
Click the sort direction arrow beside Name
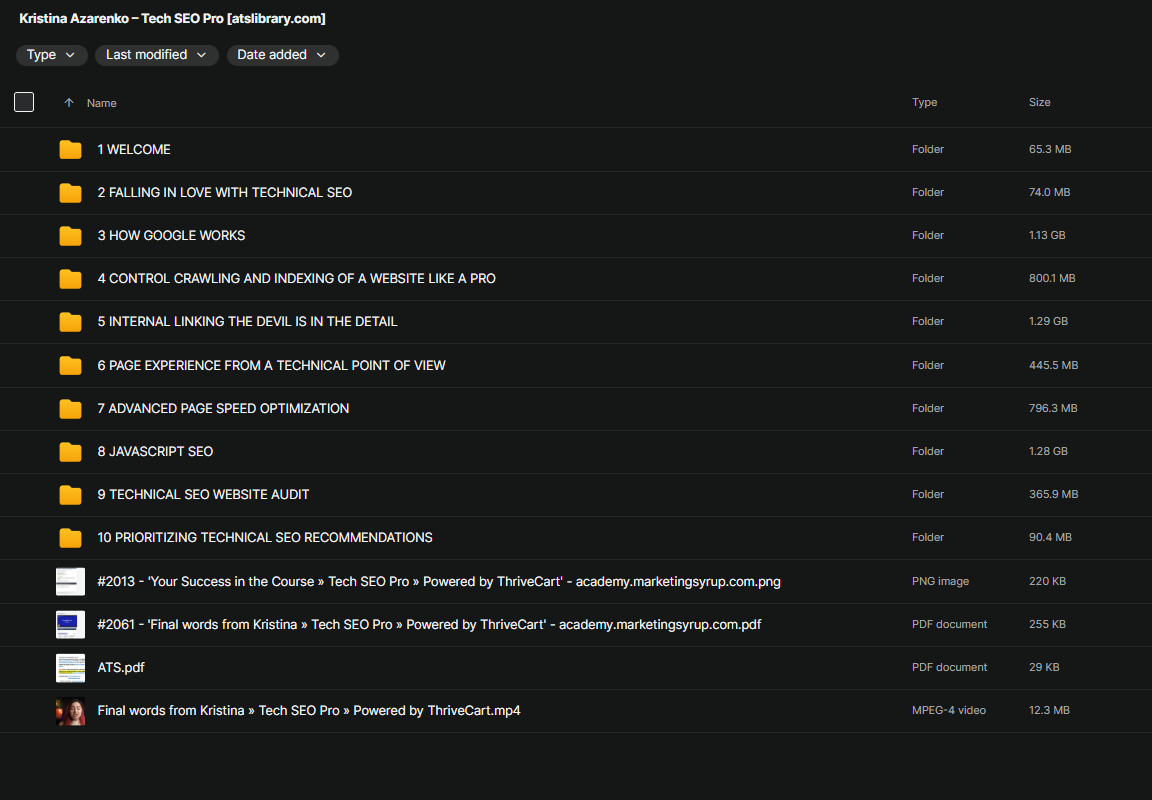[69, 103]
